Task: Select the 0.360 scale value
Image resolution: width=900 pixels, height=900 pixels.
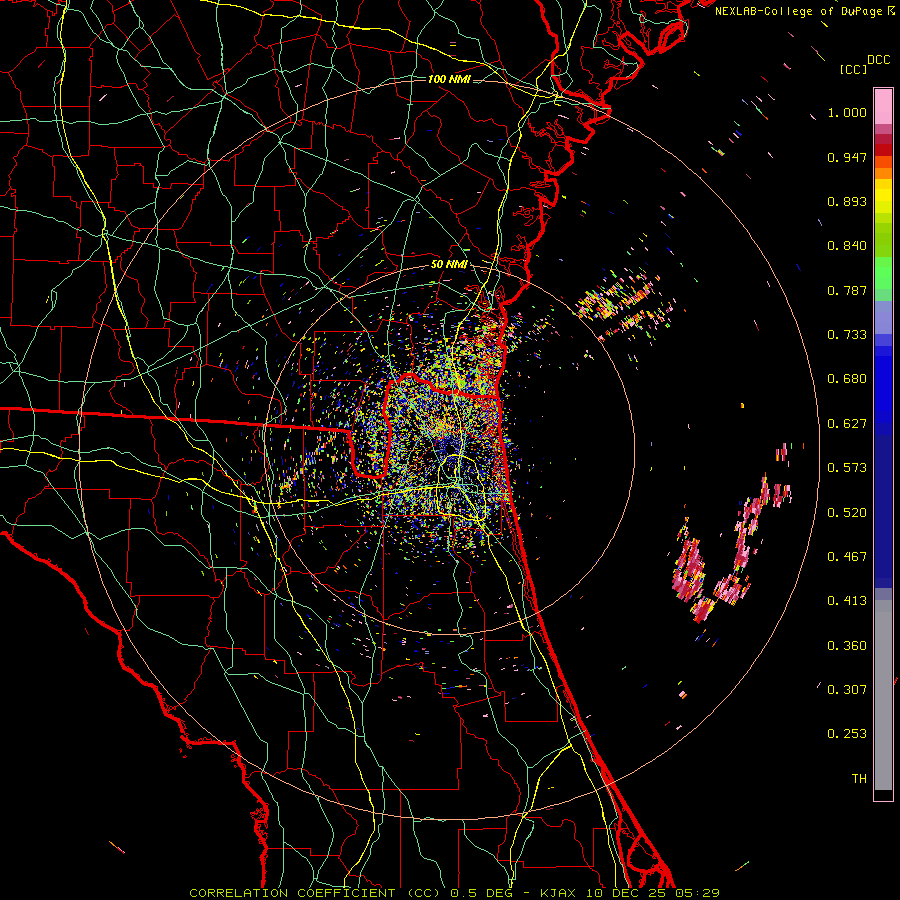Action: tap(847, 646)
